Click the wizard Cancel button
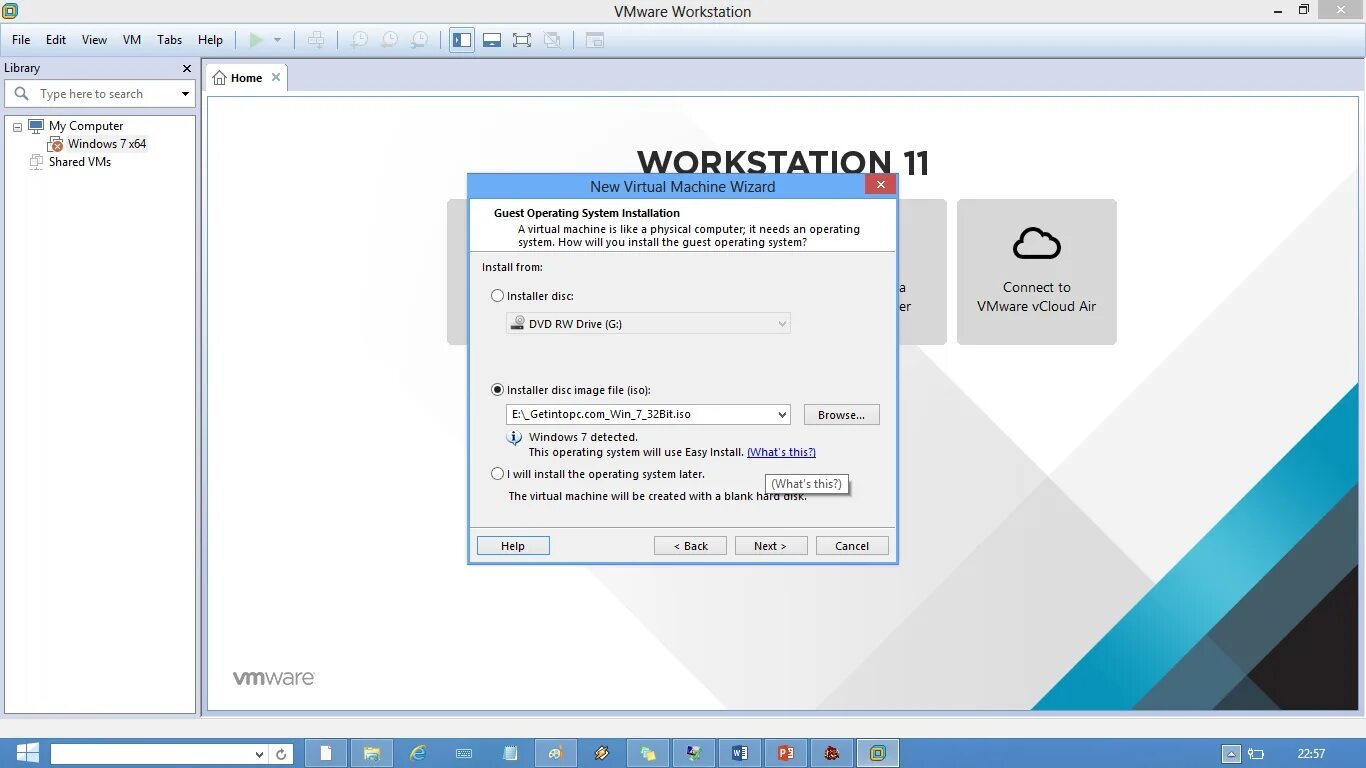Screen dimensions: 1366x768 (852, 546)
